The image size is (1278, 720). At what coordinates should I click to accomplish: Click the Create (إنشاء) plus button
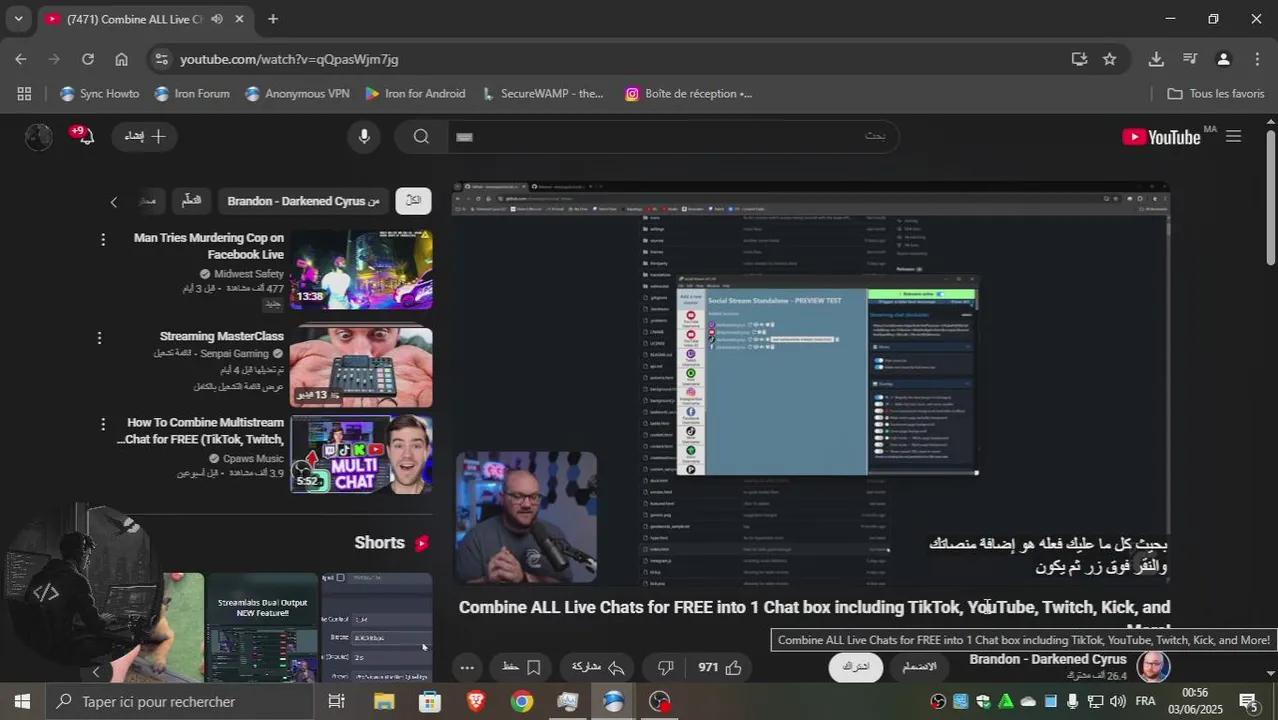coord(145,136)
